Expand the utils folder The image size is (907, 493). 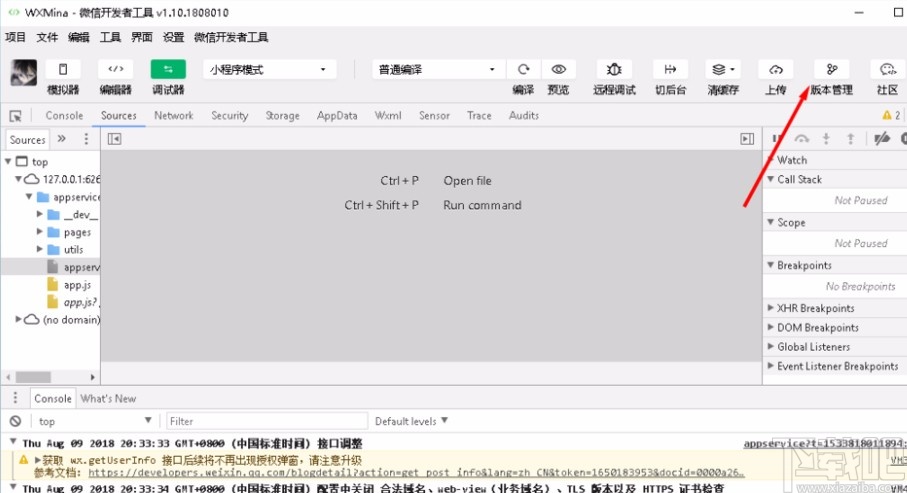tap(39, 249)
